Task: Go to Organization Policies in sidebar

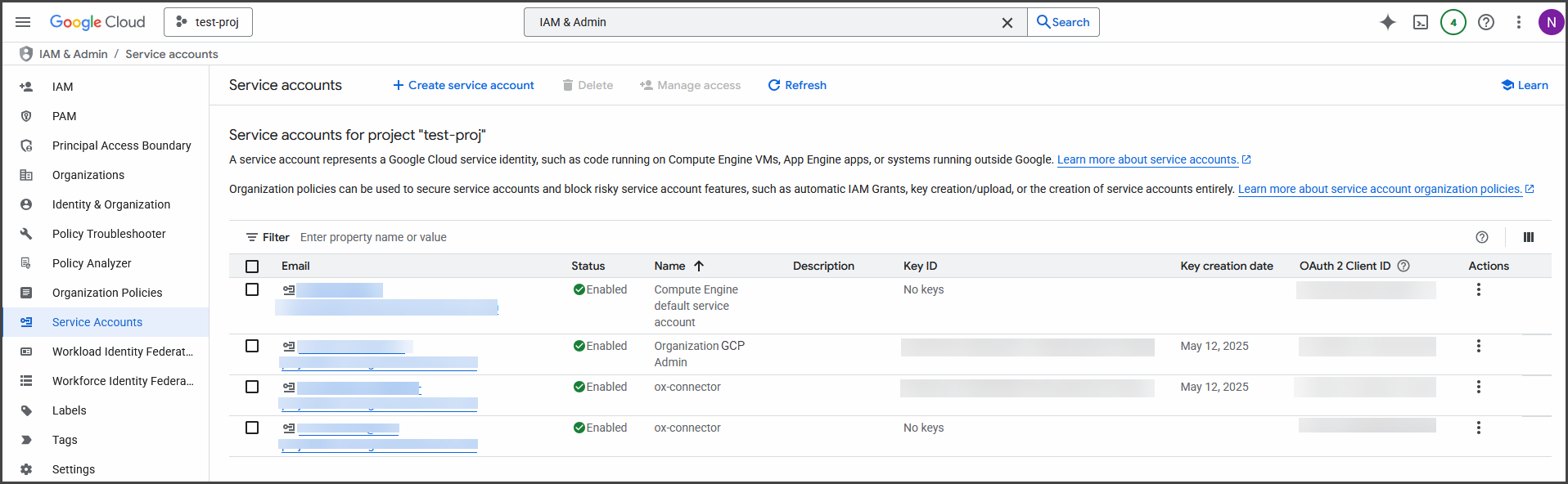Action: click(x=107, y=293)
